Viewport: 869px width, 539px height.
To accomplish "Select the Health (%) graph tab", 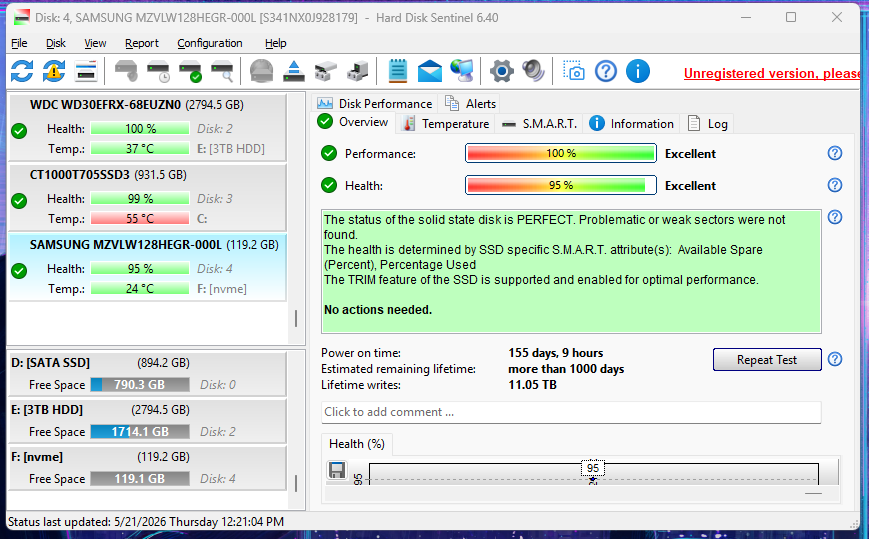I will pyautogui.click(x=356, y=444).
